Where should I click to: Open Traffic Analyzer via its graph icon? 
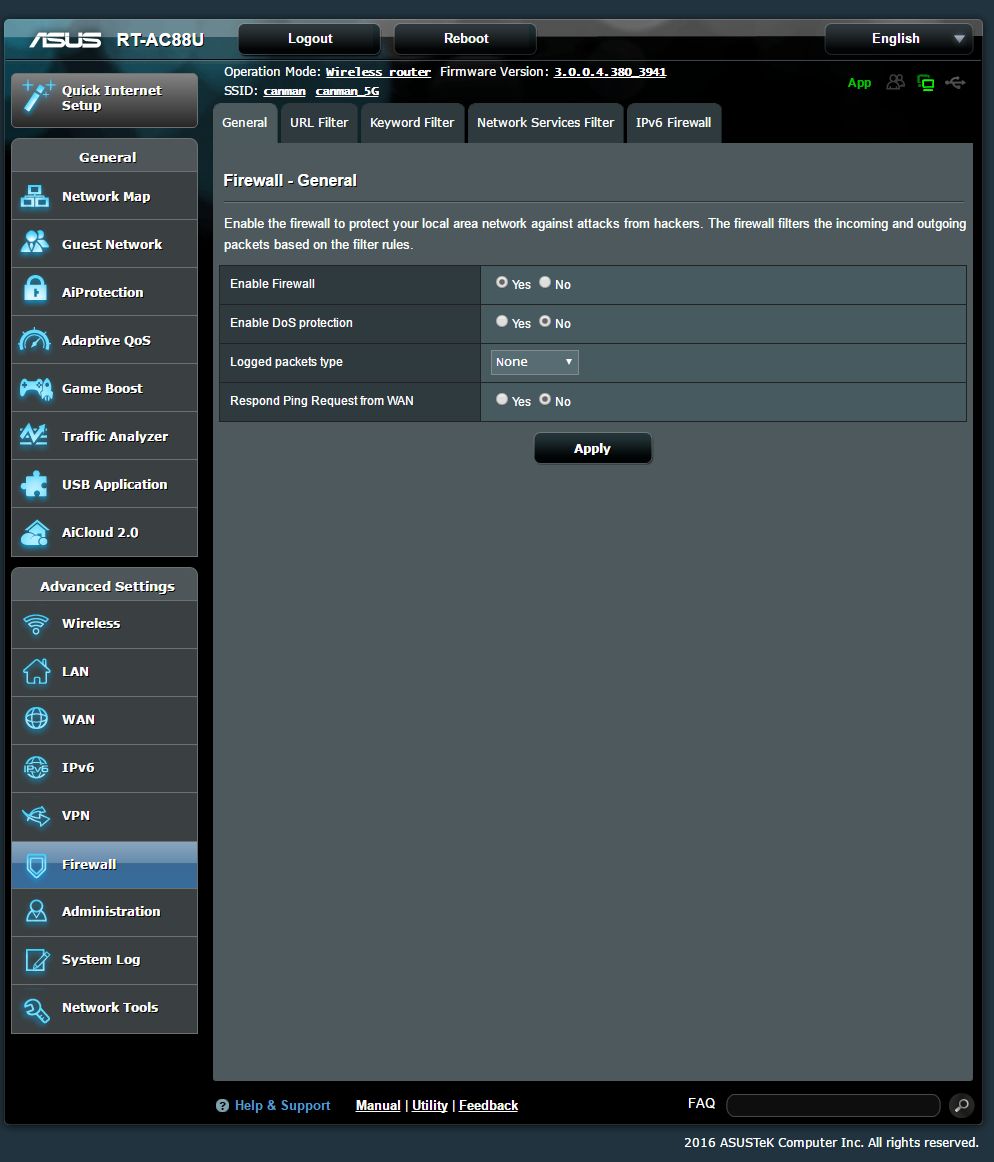(x=35, y=436)
